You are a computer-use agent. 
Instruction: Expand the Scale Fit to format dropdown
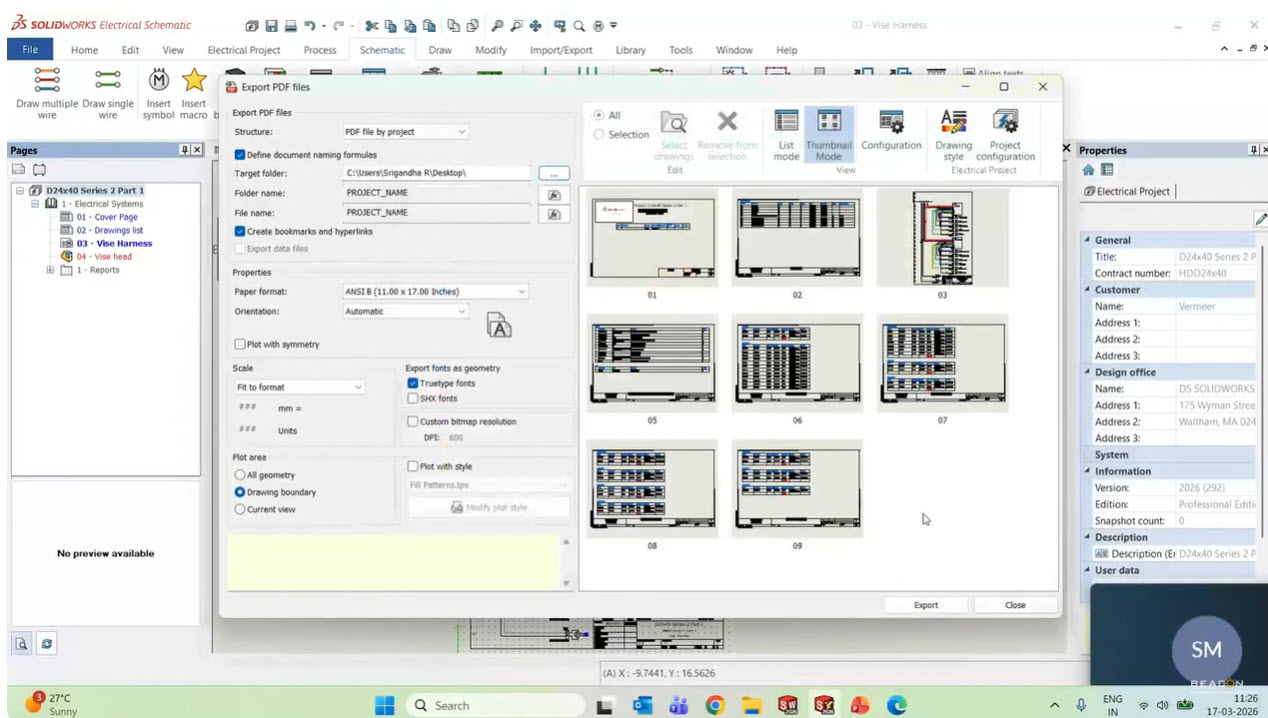tap(299, 387)
